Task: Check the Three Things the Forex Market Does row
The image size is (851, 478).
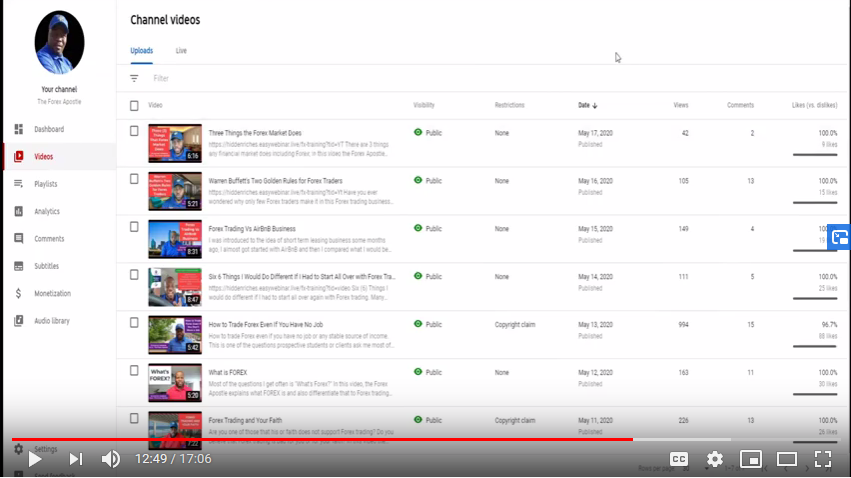Action: pyautogui.click(x=134, y=131)
